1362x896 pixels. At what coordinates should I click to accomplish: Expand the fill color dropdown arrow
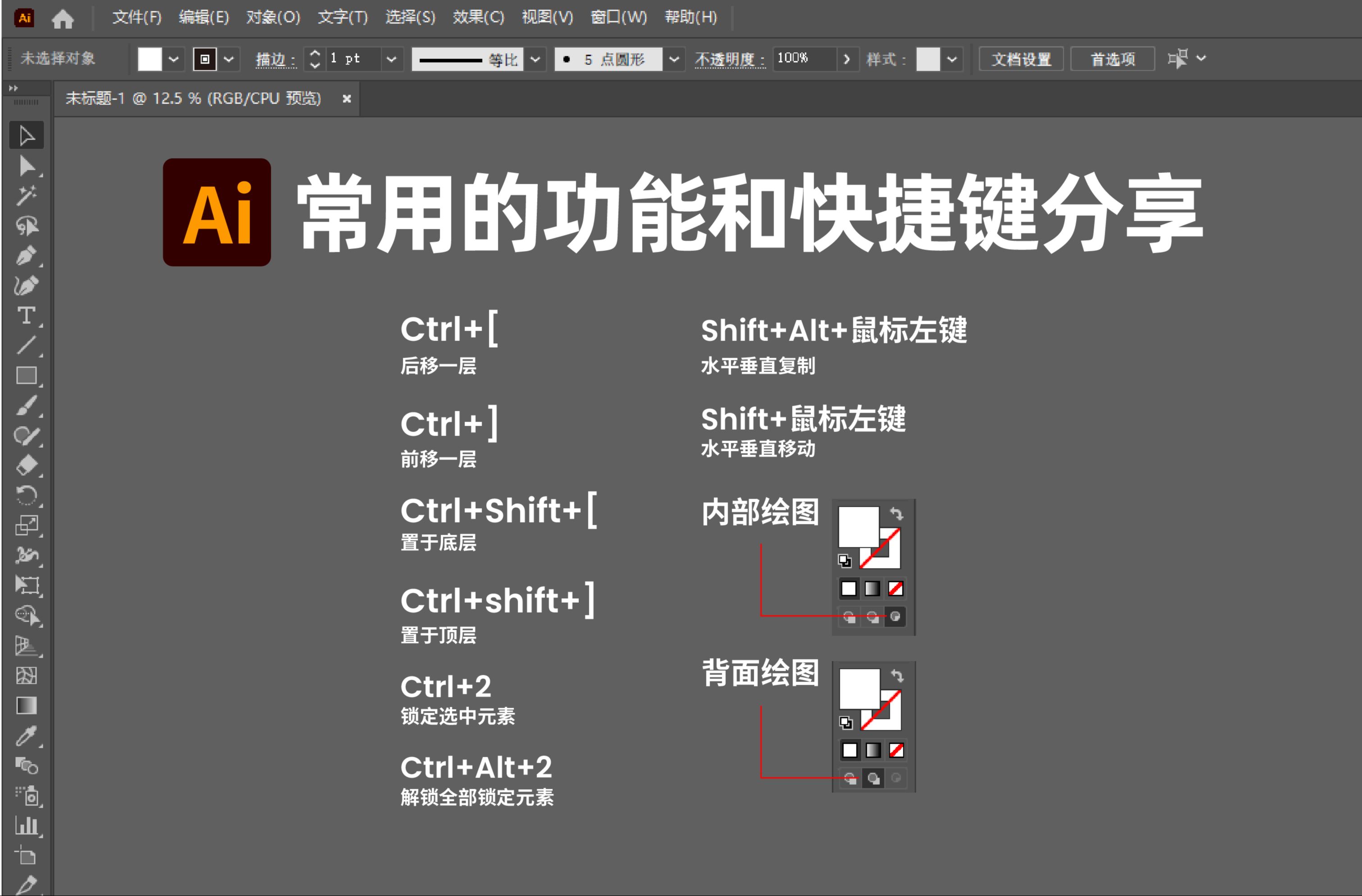pyautogui.click(x=174, y=59)
